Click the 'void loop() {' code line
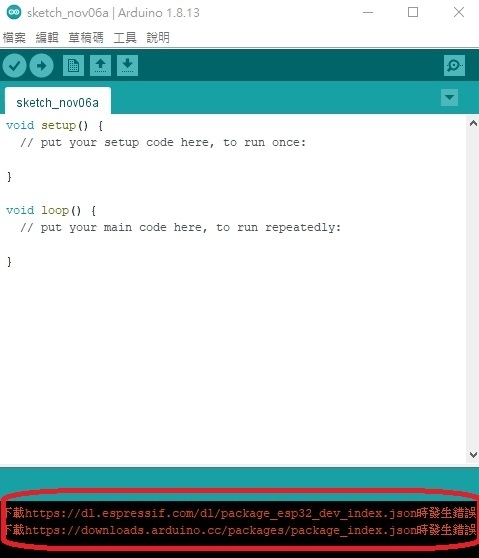The height and width of the screenshot is (558, 479). [x=51, y=211]
